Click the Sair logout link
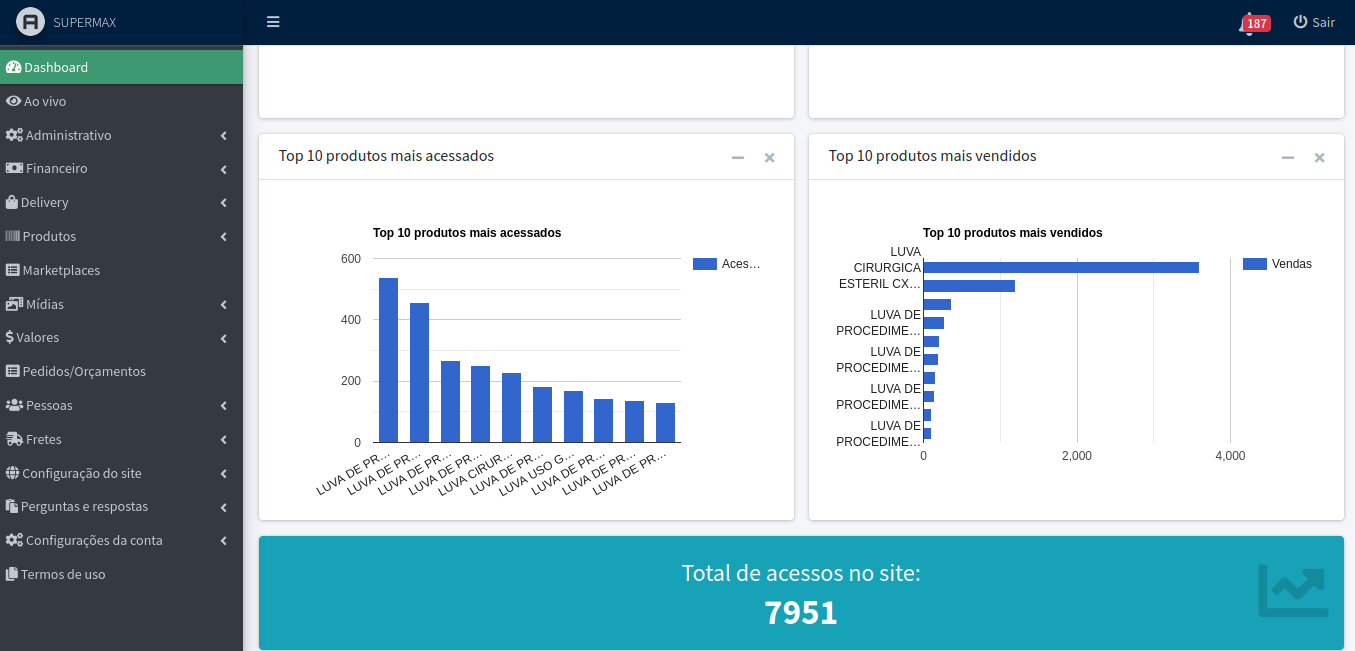The image size is (1355, 651). click(1314, 22)
